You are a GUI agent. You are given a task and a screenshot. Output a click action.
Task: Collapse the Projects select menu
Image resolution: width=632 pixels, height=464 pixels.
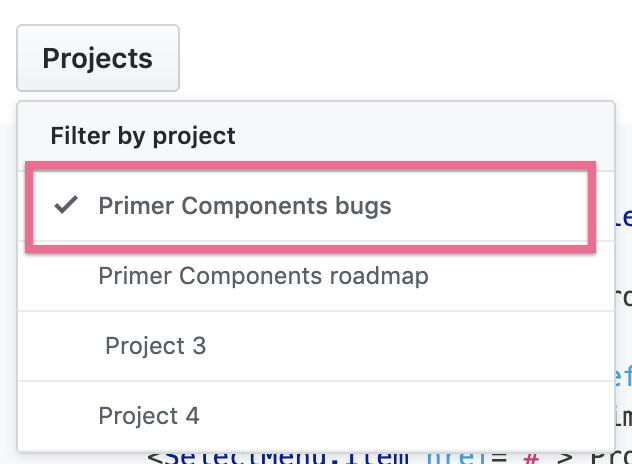[97, 58]
